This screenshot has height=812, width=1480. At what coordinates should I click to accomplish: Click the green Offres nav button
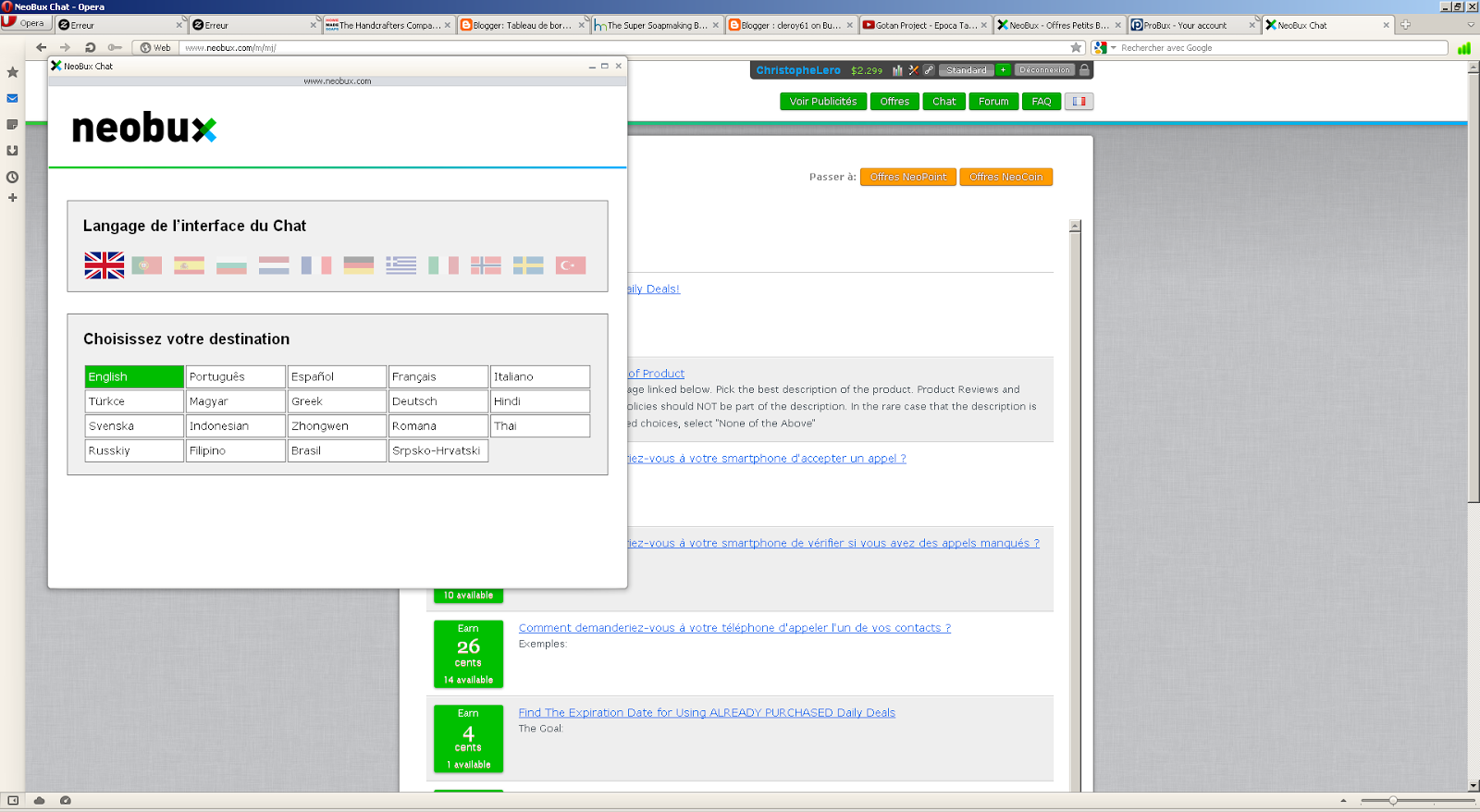[894, 102]
